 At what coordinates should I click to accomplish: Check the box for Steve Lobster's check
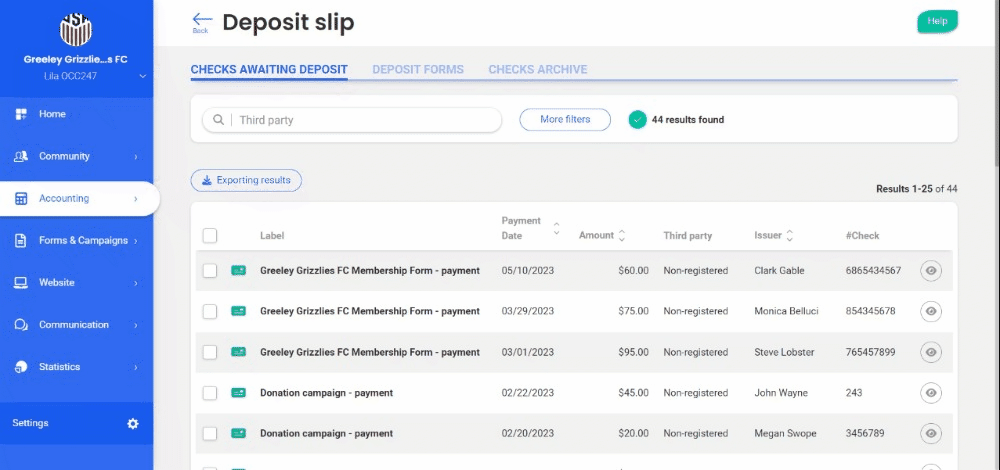pyautogui.click(x=210, y=352)
